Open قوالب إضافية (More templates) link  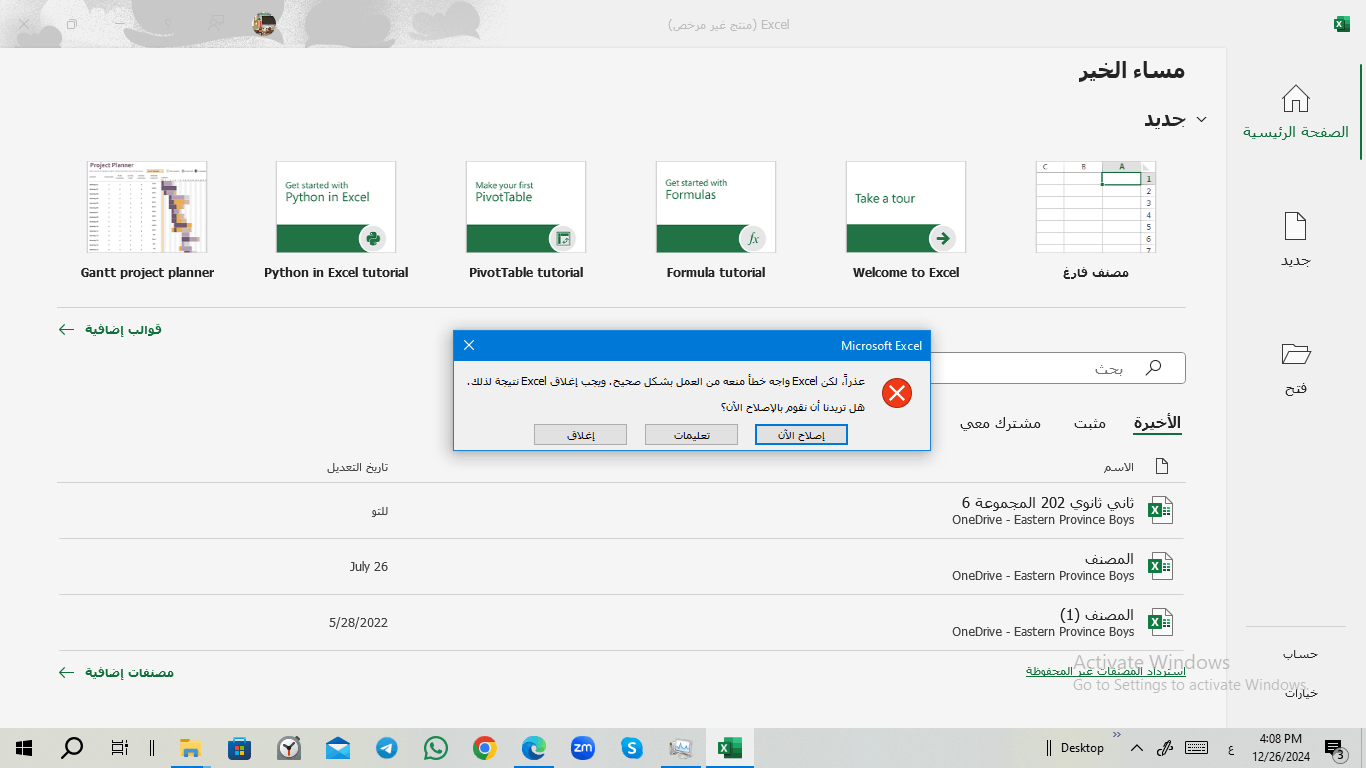pyautogui.click(x=110, y=329)
